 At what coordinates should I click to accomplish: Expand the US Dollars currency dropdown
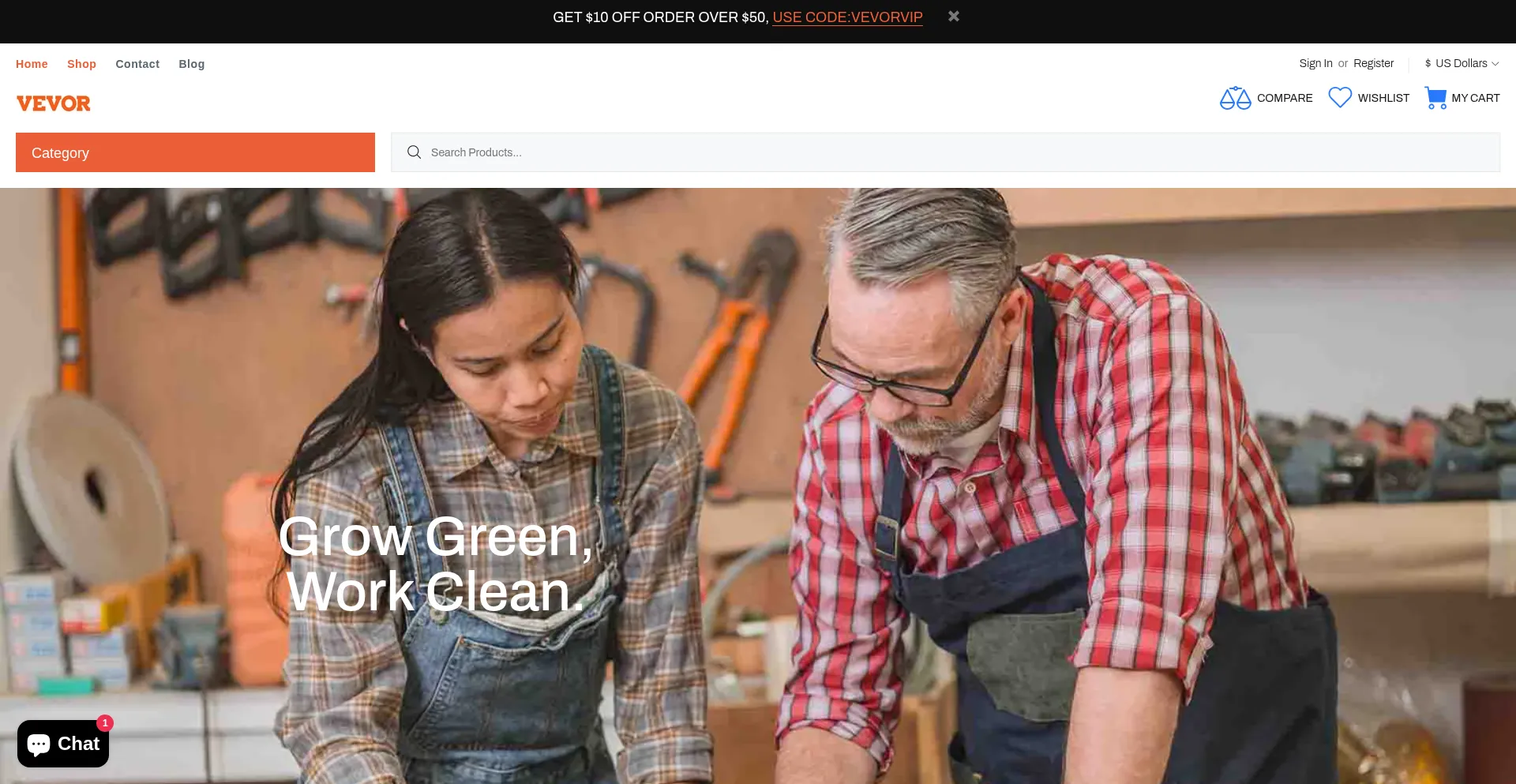tap(1462, 63)
